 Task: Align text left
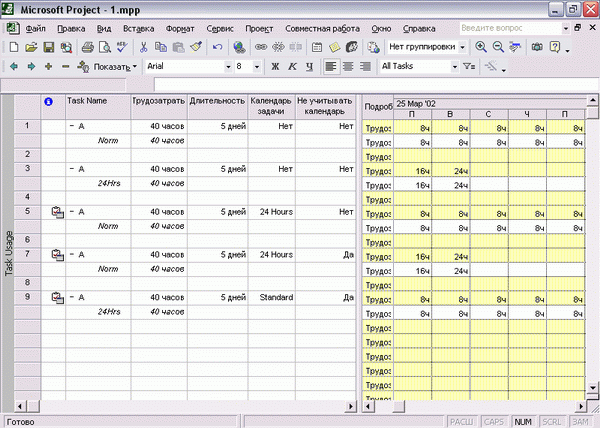(x=331, y=67)
